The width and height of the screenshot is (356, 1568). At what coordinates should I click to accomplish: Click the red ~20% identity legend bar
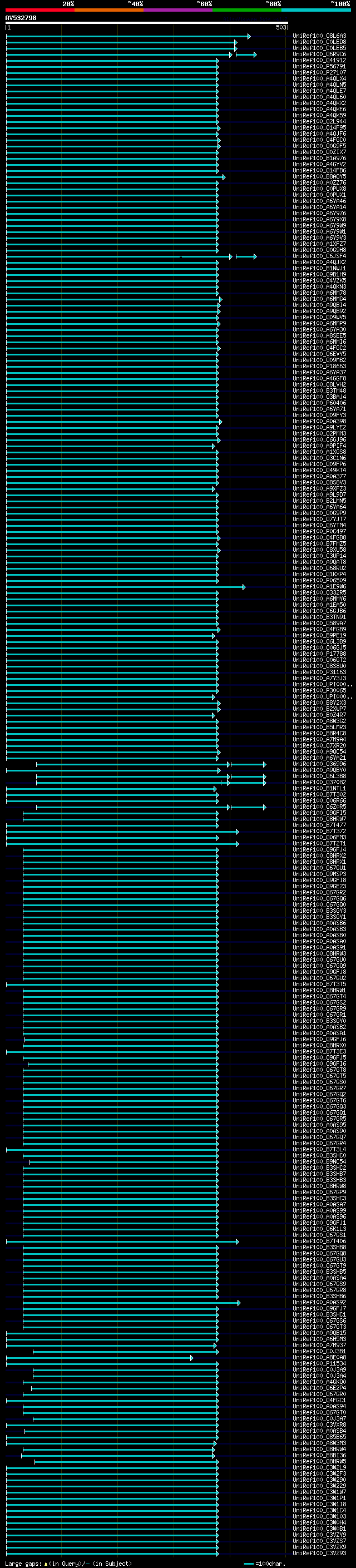tap(39, 10)
